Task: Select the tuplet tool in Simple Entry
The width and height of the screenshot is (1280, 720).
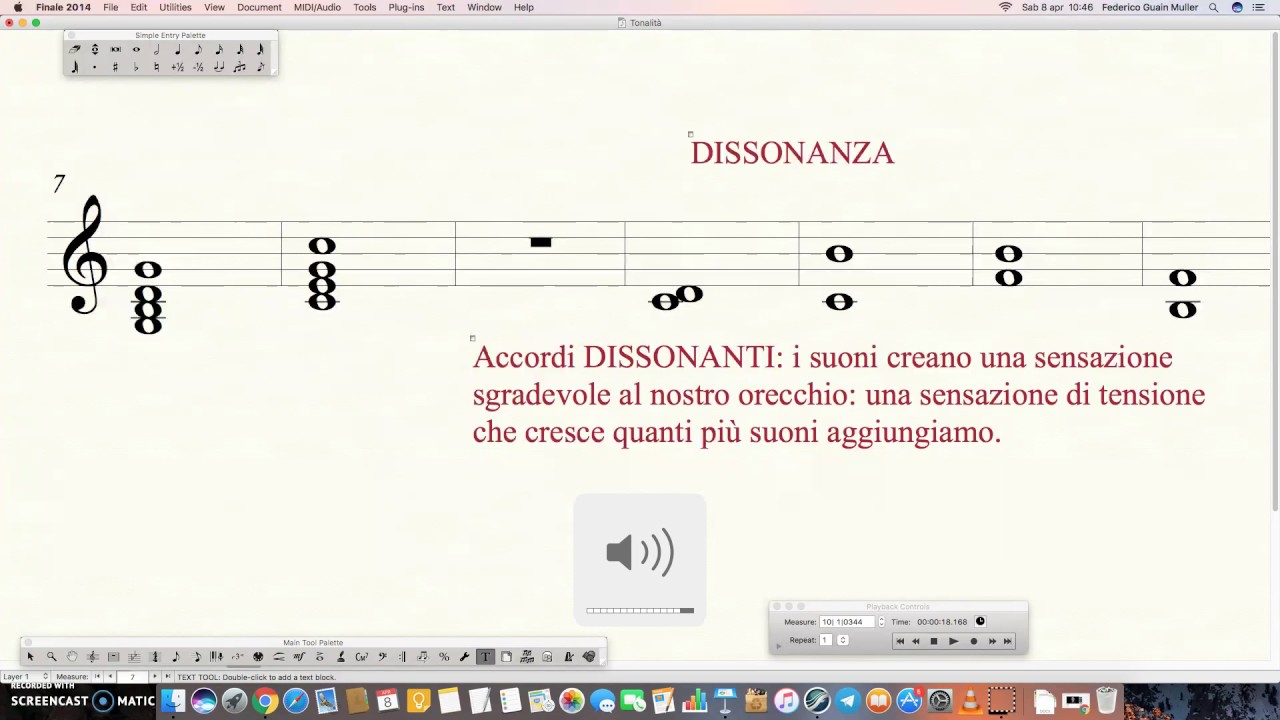Action: coord(239,67)
